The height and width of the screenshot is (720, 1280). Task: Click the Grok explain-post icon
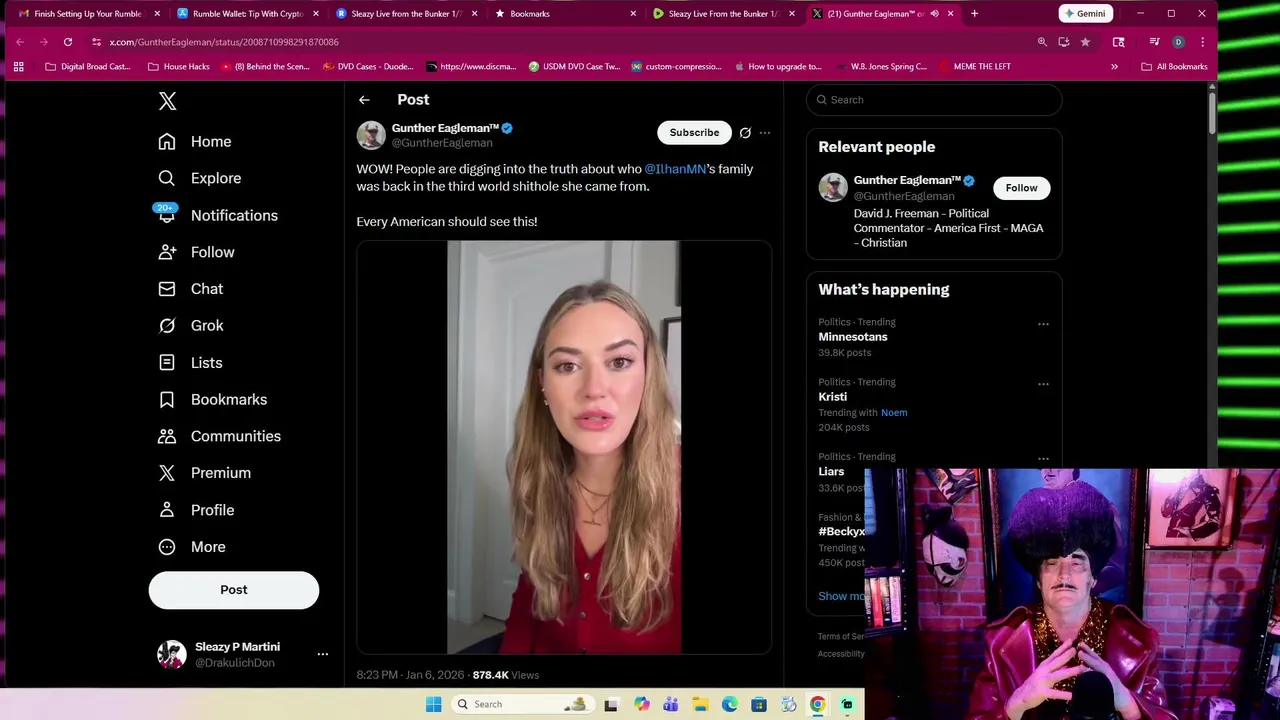pyautogui.click(x=745, y=132)
